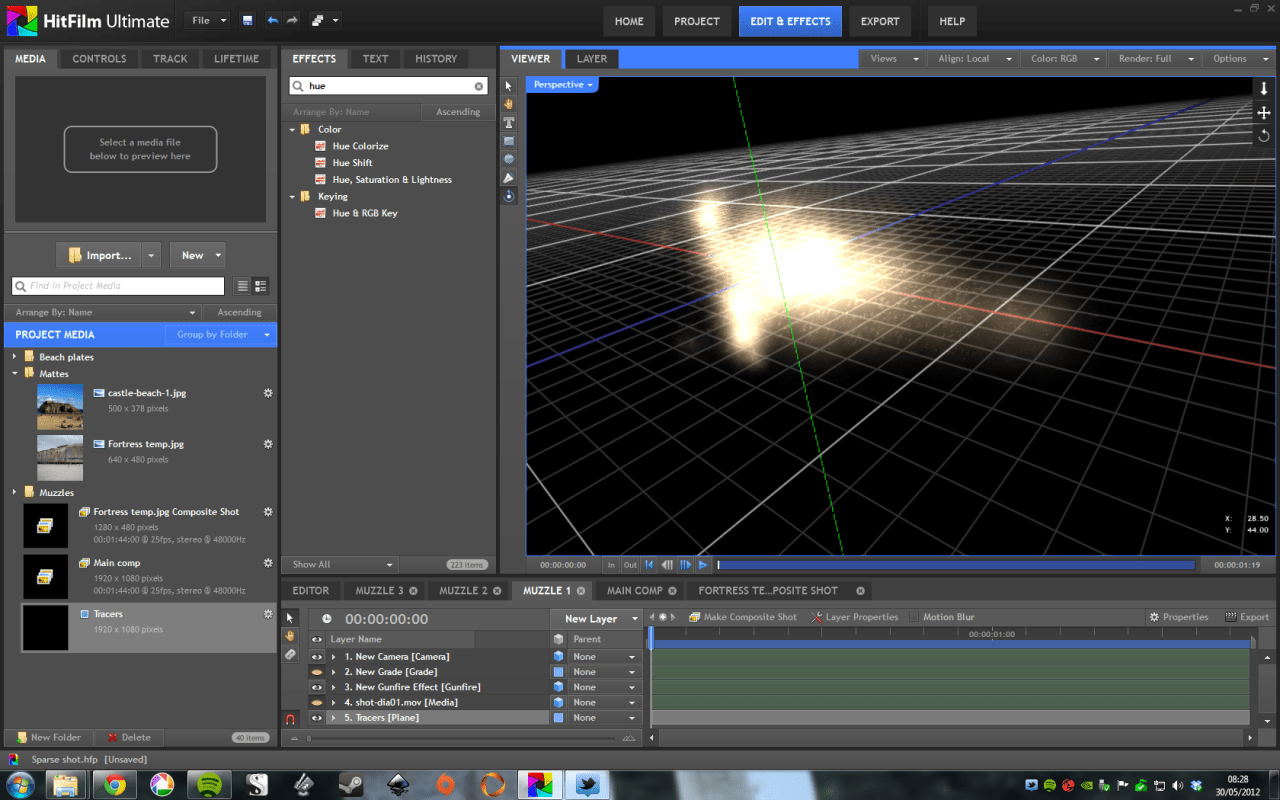The height and width of the screenshot is (800, 1280).
Task: Collapse the Mattes folder in Project Media
Action: [15, 373]
